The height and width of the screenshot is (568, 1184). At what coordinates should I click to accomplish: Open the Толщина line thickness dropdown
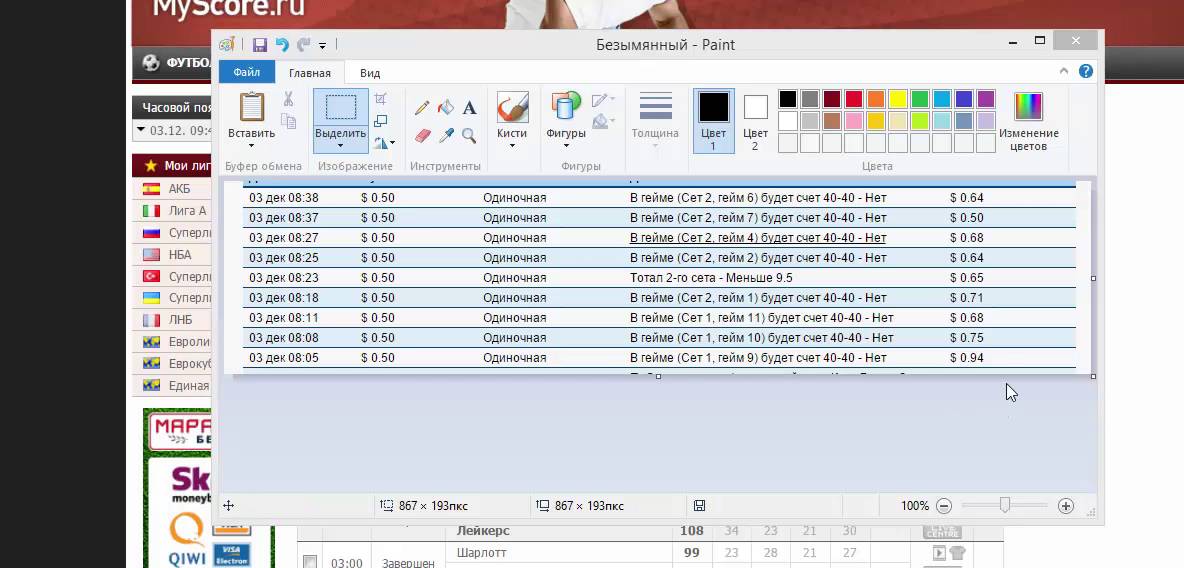tap(655, 121)
